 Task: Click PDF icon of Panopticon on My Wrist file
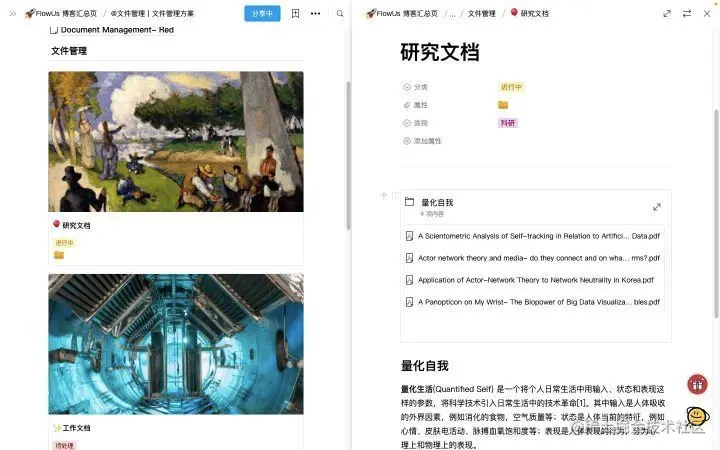409,302
